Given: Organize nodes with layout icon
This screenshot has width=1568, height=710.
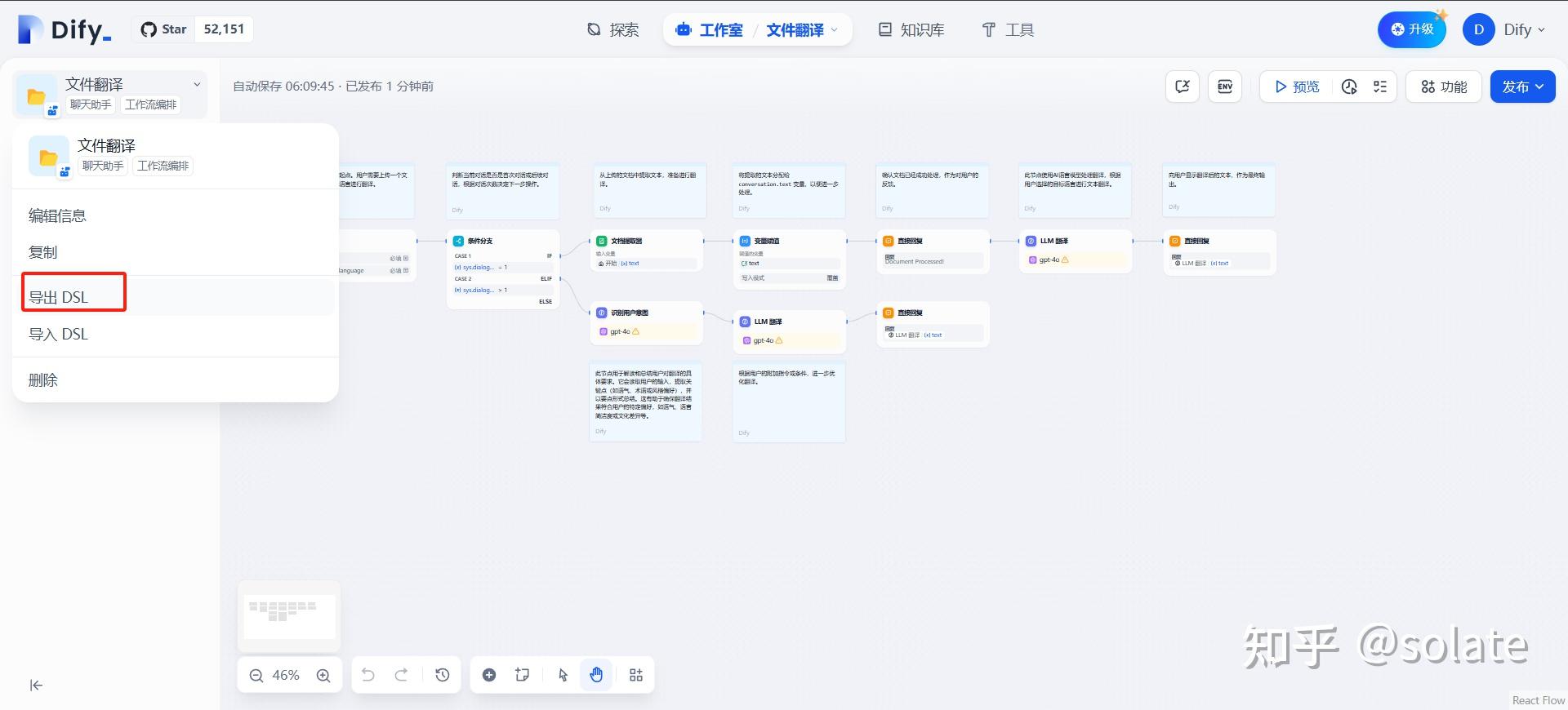Looking at the screenshot, I should [636, 675].
